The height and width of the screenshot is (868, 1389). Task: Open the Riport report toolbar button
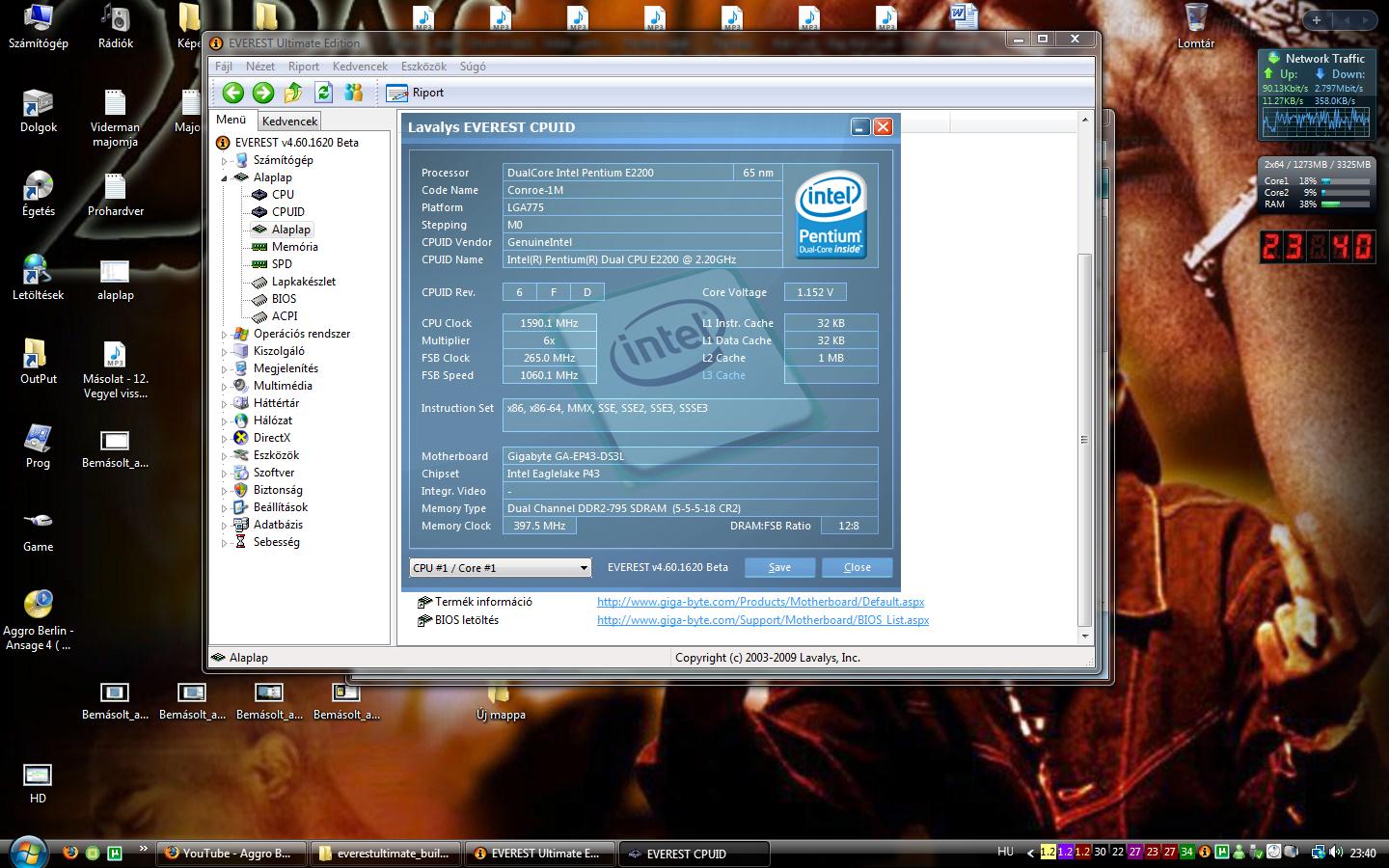[416, 93]
